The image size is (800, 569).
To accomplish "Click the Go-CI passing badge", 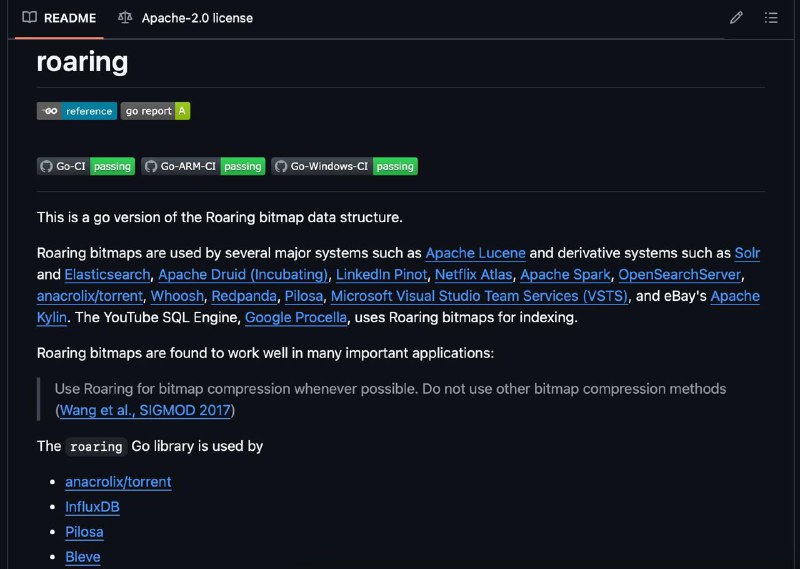I will (86, 166).
